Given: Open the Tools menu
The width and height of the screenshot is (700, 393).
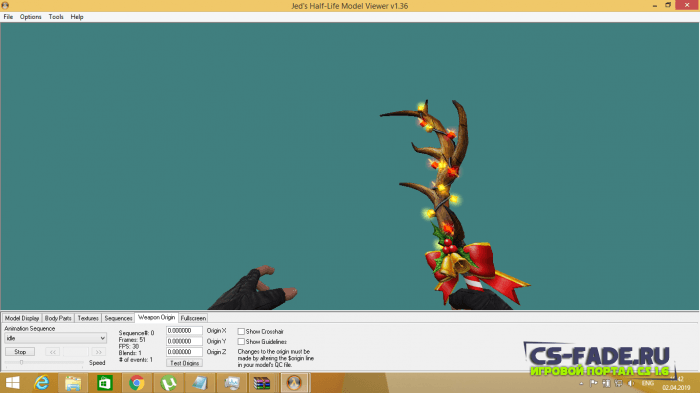Looking at the screenshot, I should tap(56, 17).
